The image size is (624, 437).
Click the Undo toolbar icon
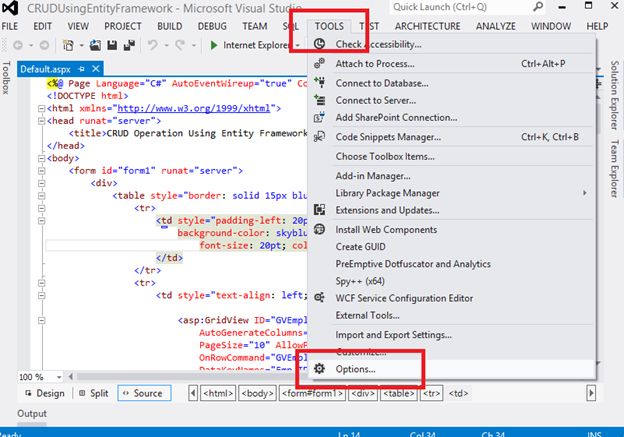pyautogui.click(x=153, y=45)
